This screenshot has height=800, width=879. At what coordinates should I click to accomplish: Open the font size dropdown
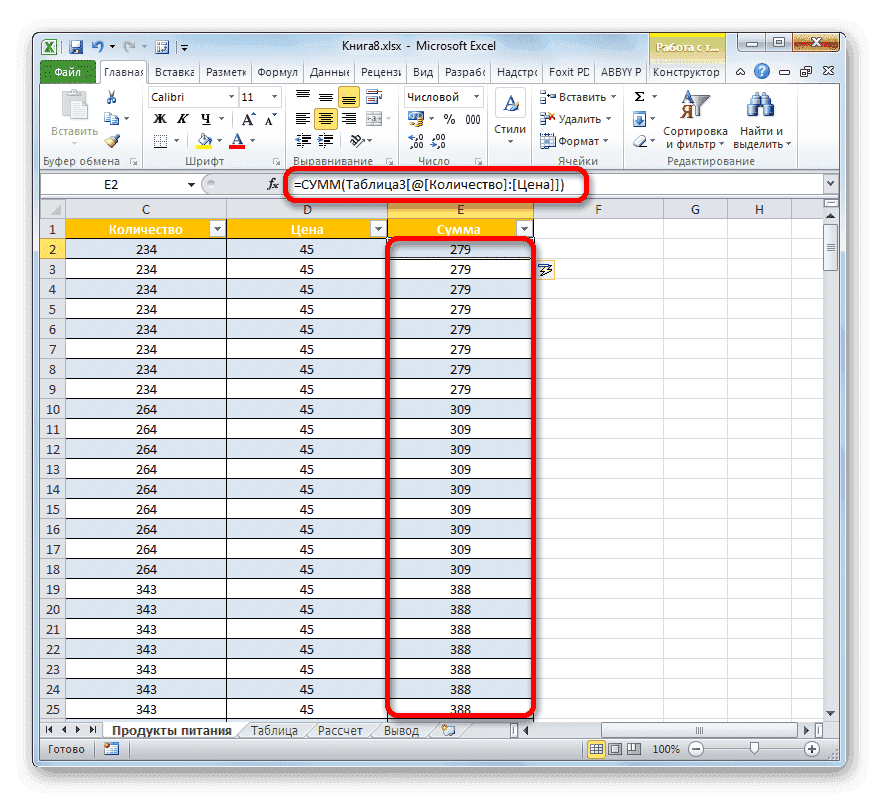[273, 96]
